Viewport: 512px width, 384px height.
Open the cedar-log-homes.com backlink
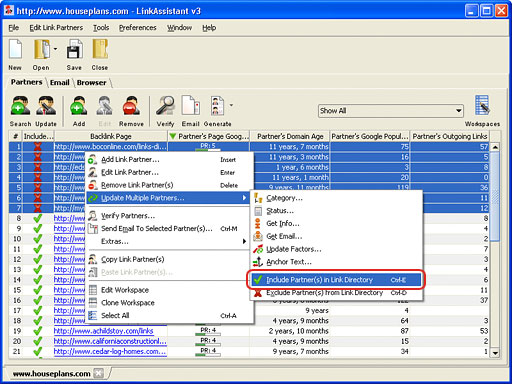pyautogui.click(x=110, y=351)
